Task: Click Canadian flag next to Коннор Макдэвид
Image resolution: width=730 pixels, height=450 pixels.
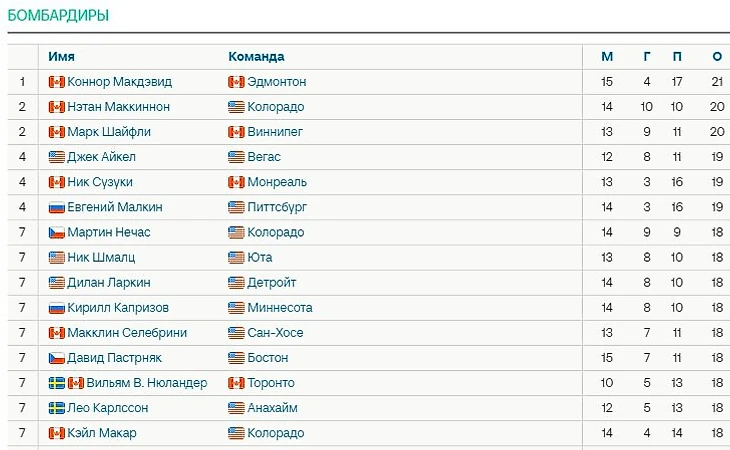Action: 56,82
